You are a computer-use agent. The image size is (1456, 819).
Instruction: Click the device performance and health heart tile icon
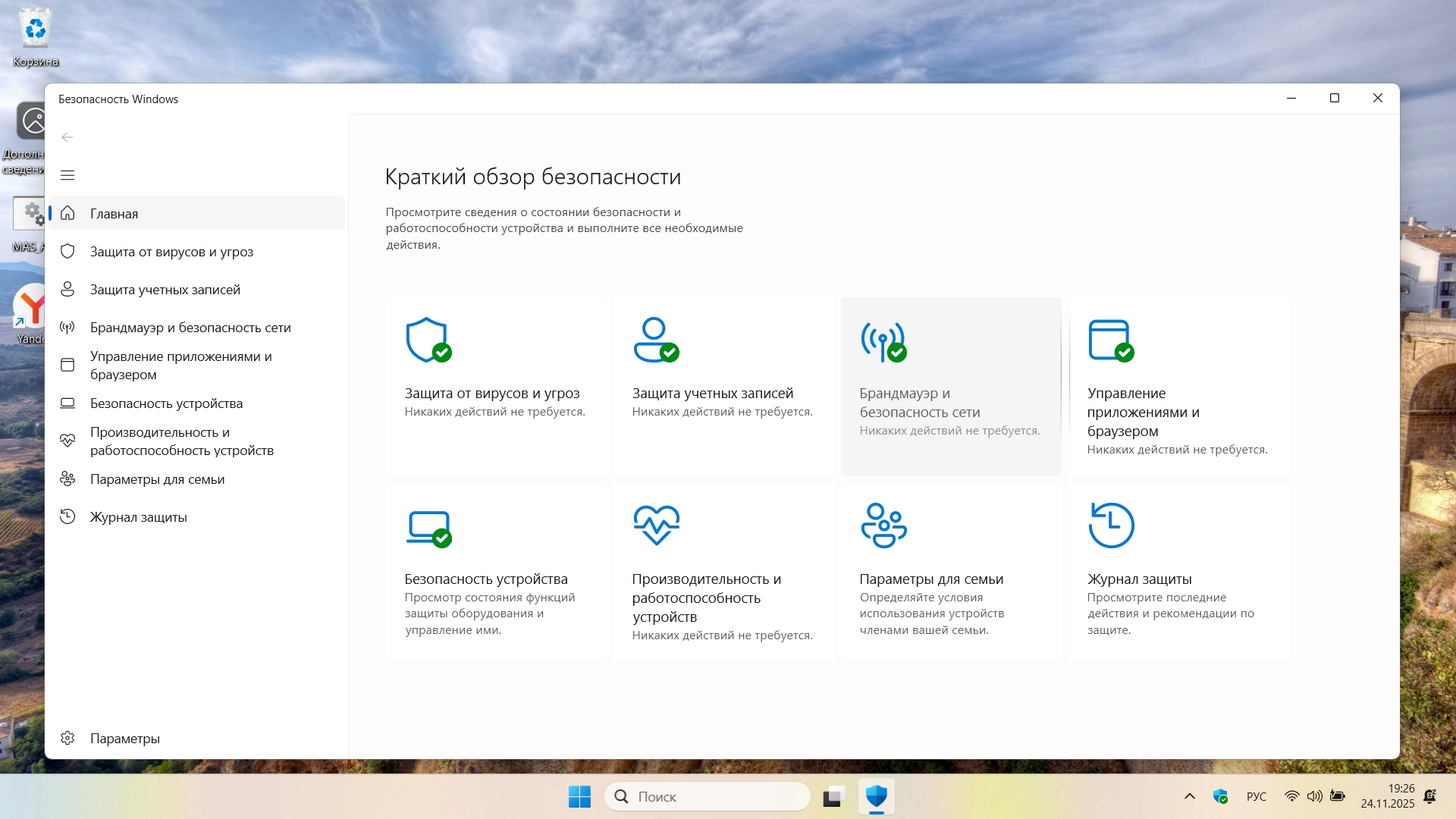pyautogui.click(x=656, y=525)
